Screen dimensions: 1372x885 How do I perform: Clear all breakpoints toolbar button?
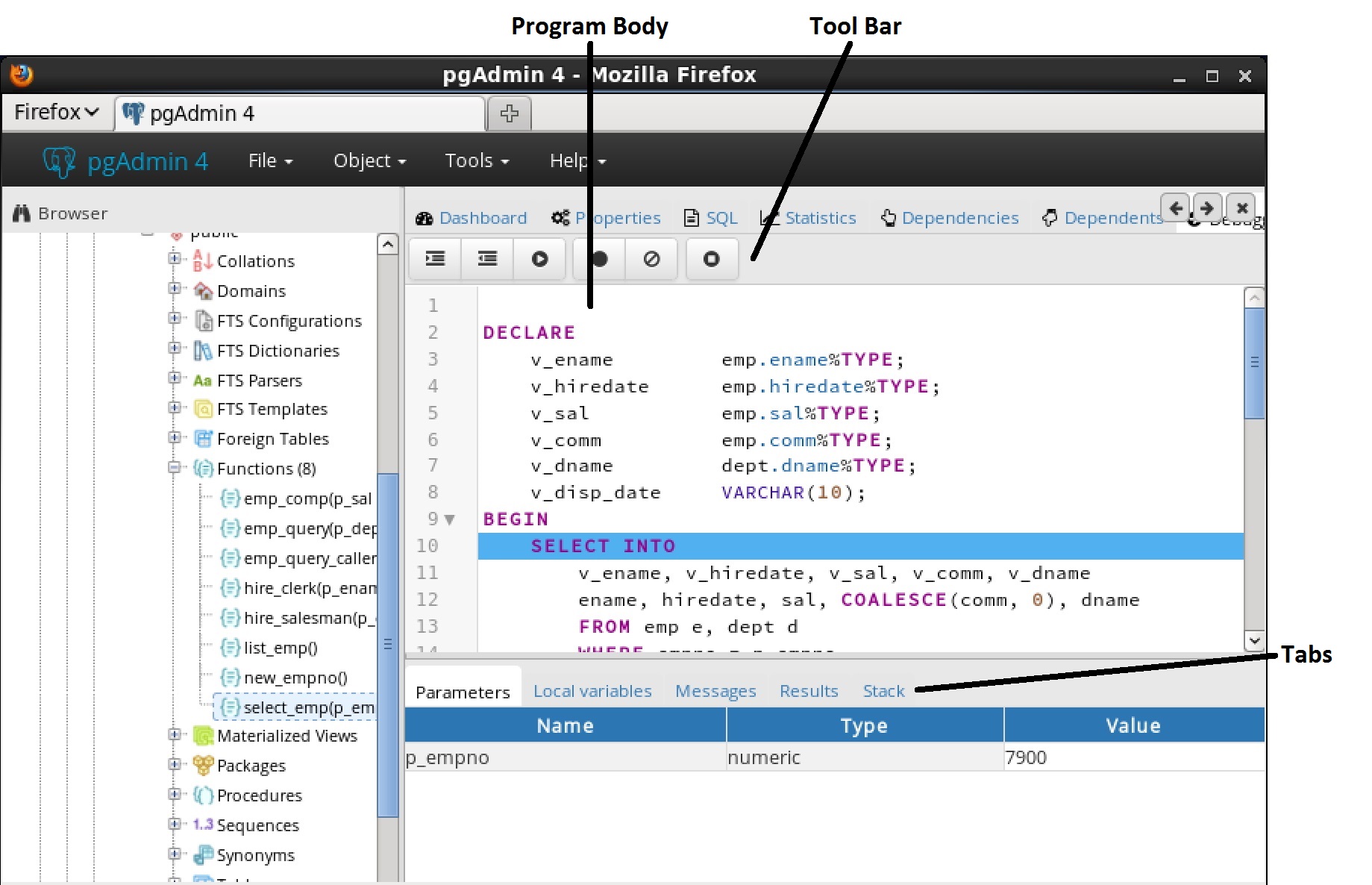[651, 259]
